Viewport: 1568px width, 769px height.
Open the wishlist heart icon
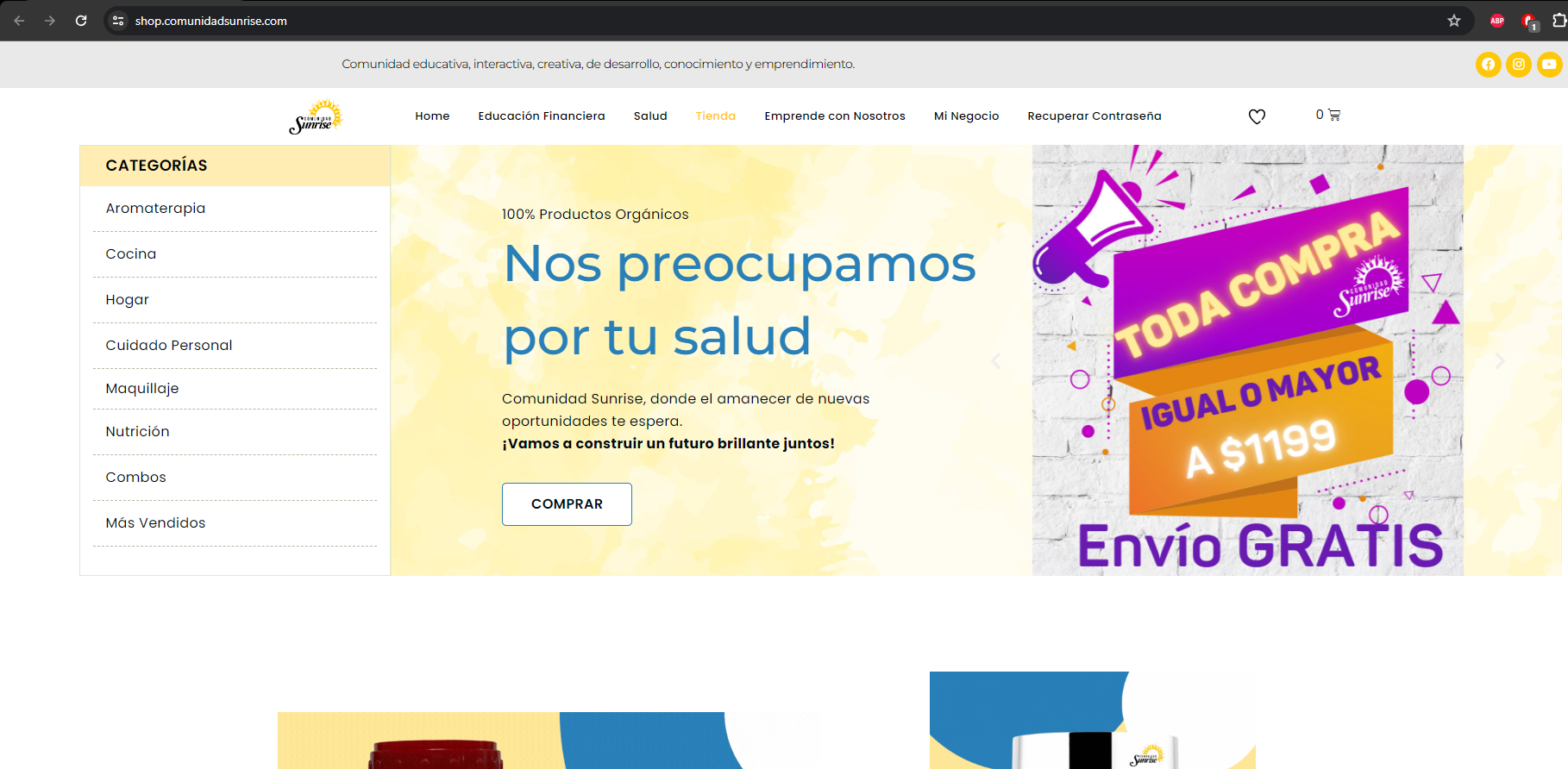pyautogui.click(x=1257, y=116)
